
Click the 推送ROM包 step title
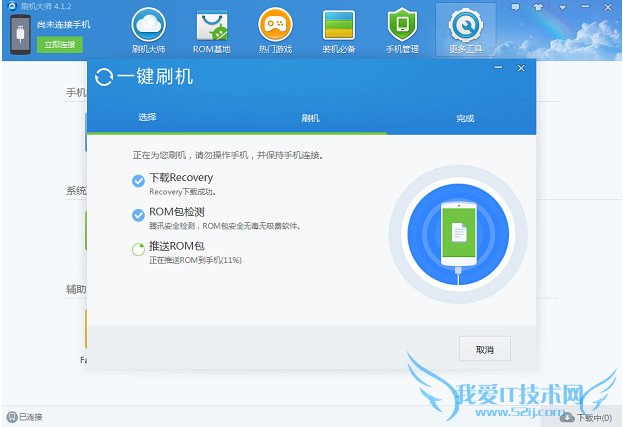pyautogui.click(x=177, y=246)
